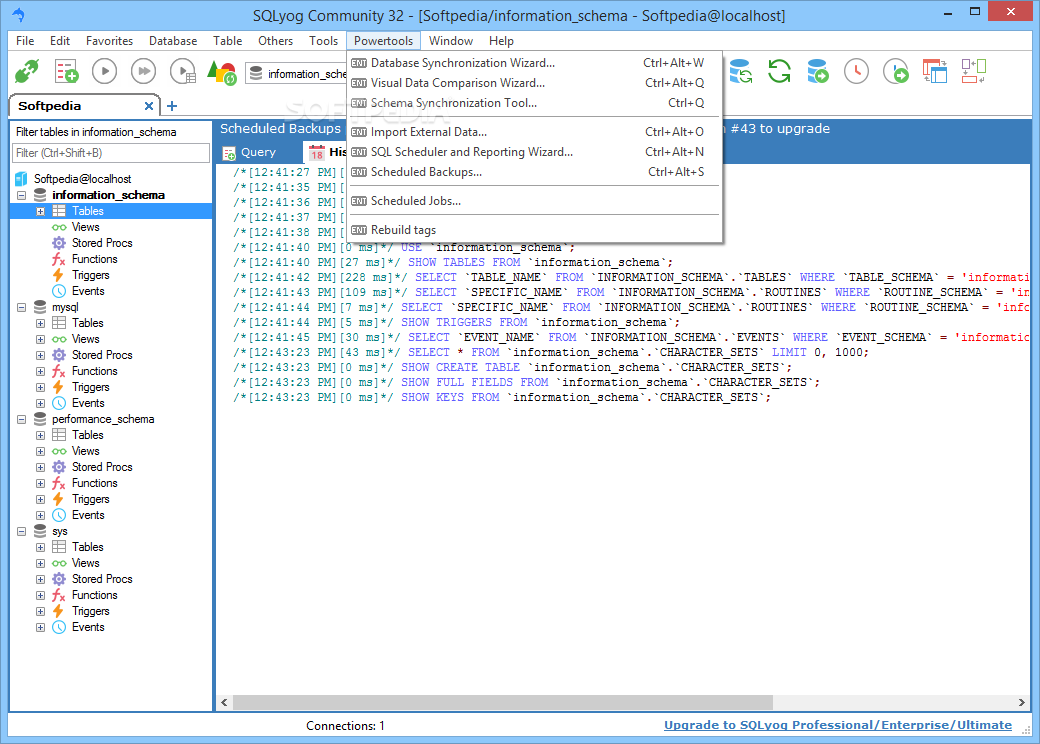Click Events clock icon under information_schema
This screenshot has width=1040, height=744.
[x=59, y=291]
